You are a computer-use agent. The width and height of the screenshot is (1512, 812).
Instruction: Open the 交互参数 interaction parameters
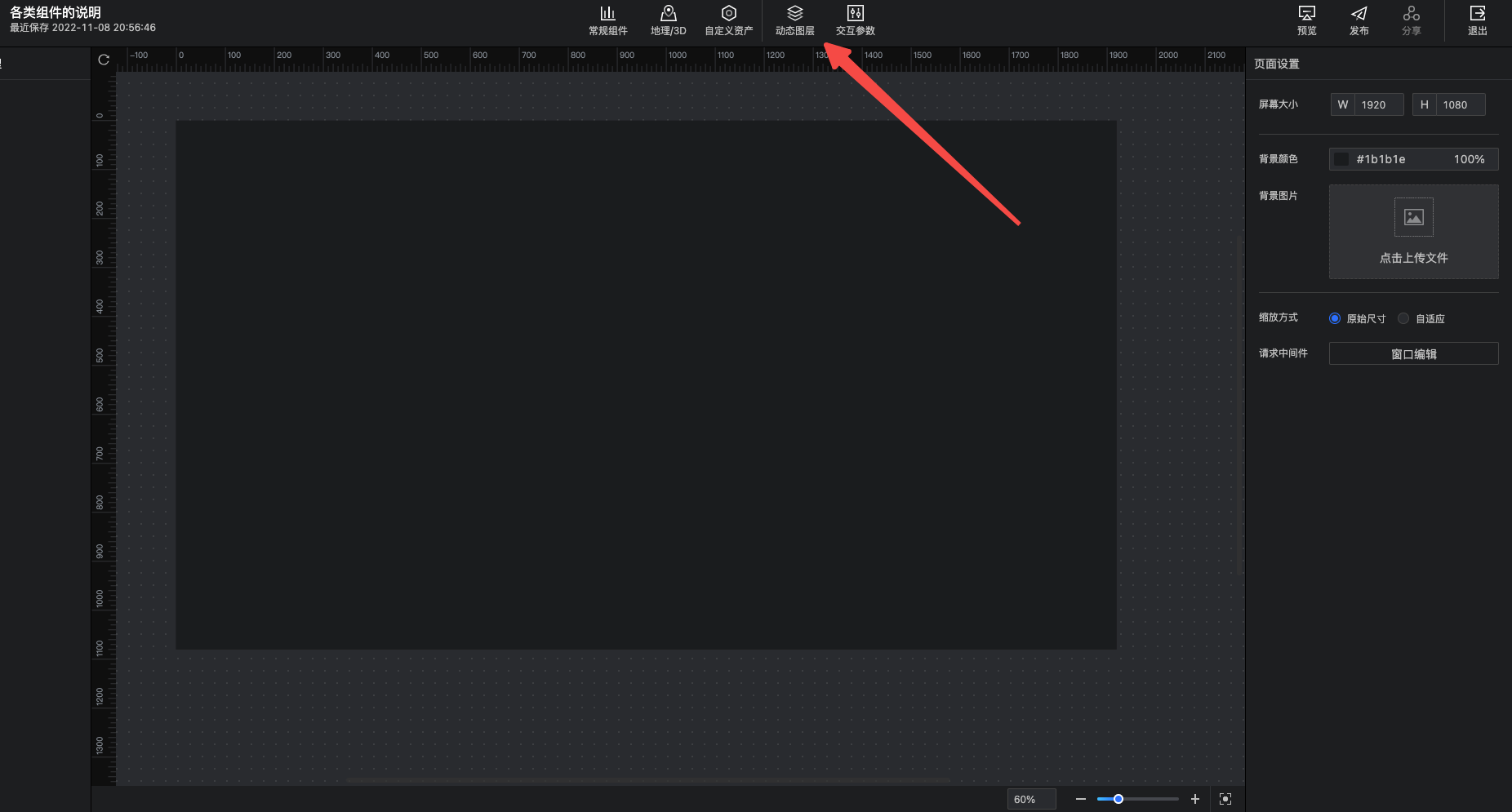point(855,20)
